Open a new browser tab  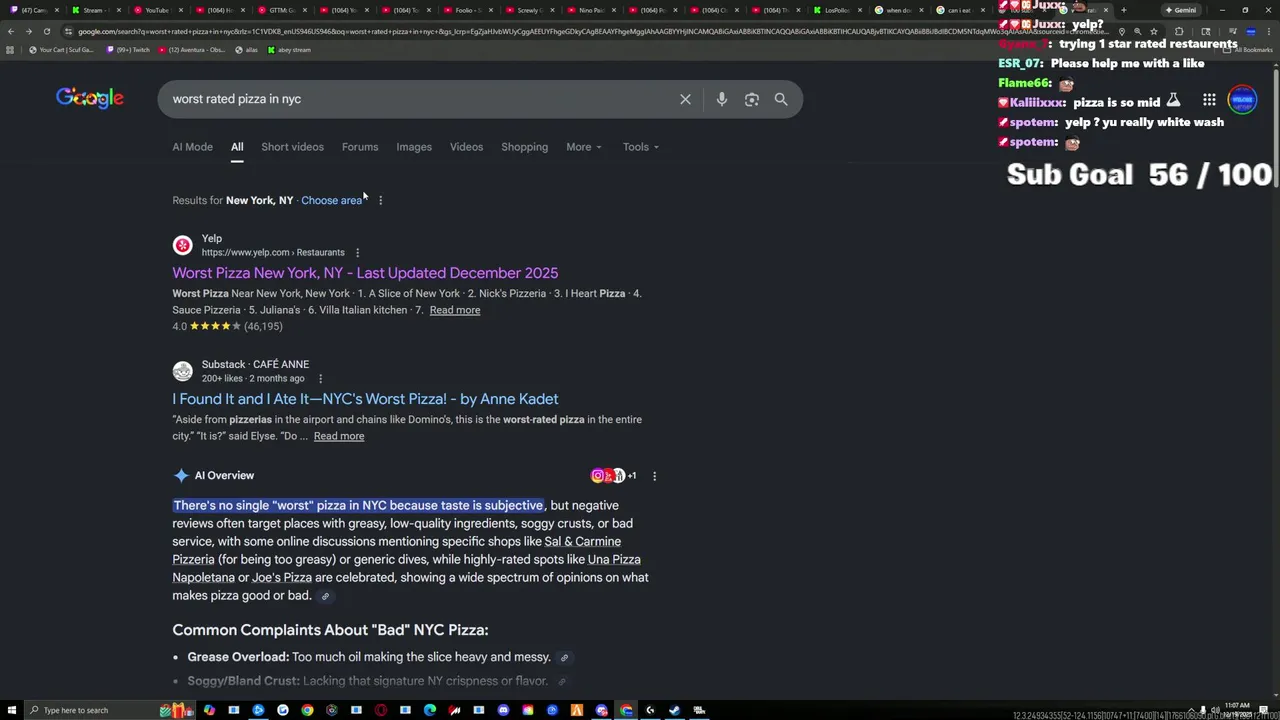(x=1123, y=10)
